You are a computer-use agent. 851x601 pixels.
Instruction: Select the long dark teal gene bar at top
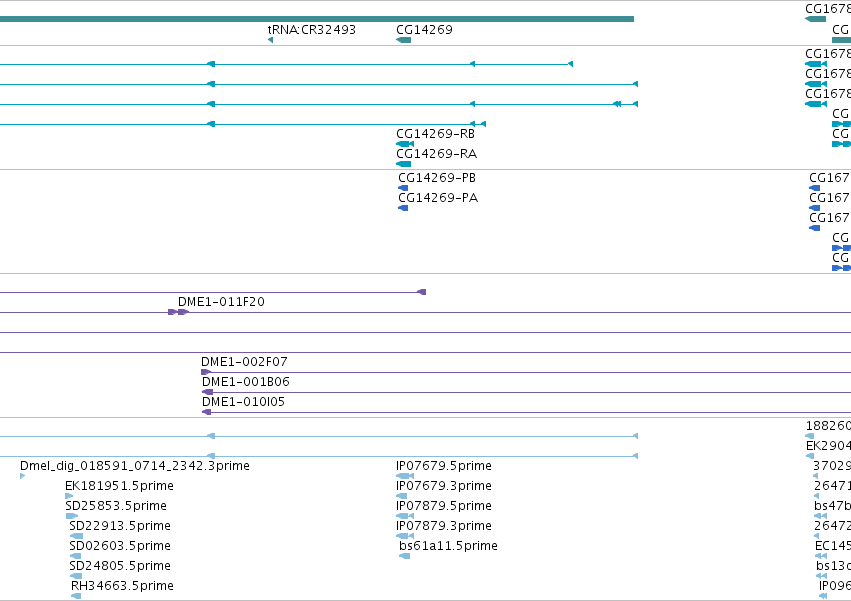[x=317, y=19]
